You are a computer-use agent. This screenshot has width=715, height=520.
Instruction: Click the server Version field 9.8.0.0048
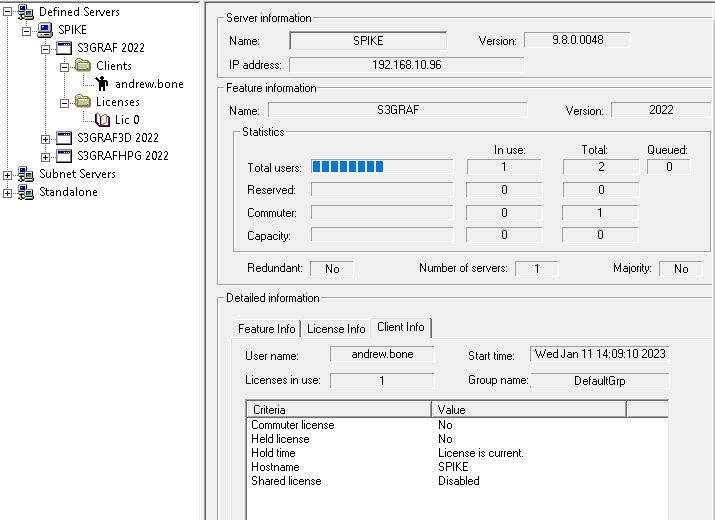coord(577,40)
